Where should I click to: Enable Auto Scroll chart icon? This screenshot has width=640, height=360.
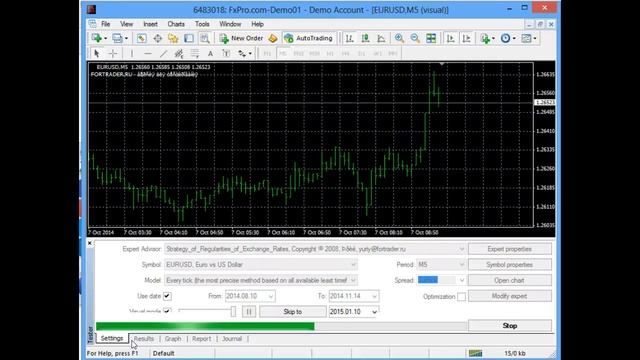point(451,38)
